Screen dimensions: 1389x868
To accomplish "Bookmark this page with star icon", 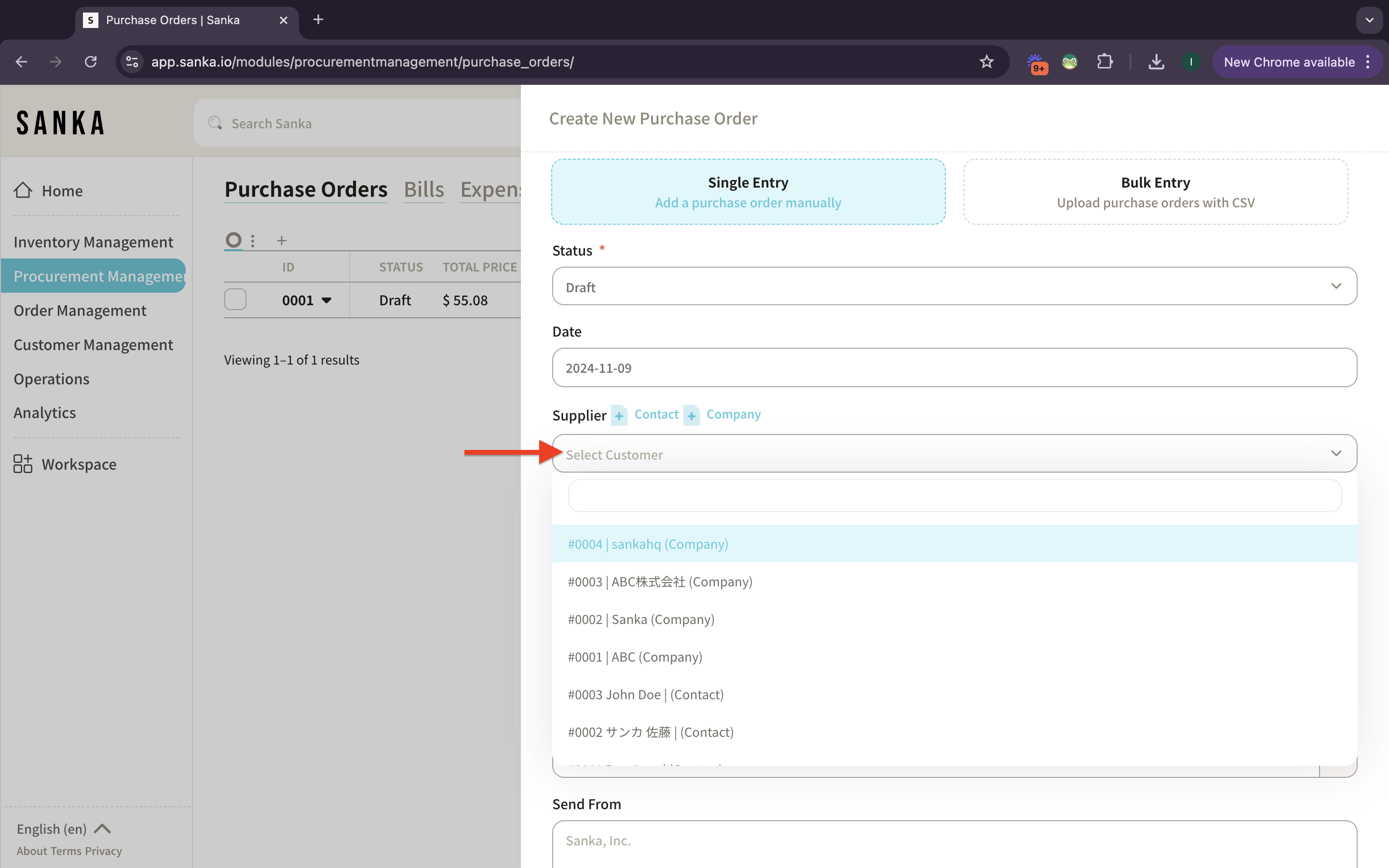I will [x=986, y=62].
